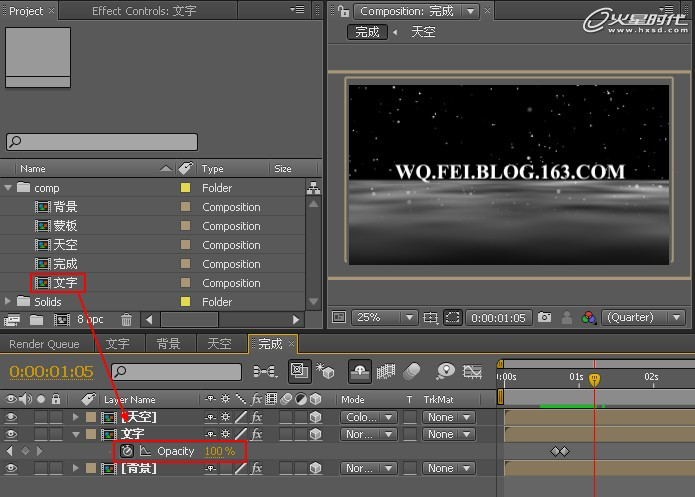Image resolution: width=695 pixels, height=497 pixels.
Task: Toggle 3D layer switch on 天空 layer
Action: pos(315,417)
